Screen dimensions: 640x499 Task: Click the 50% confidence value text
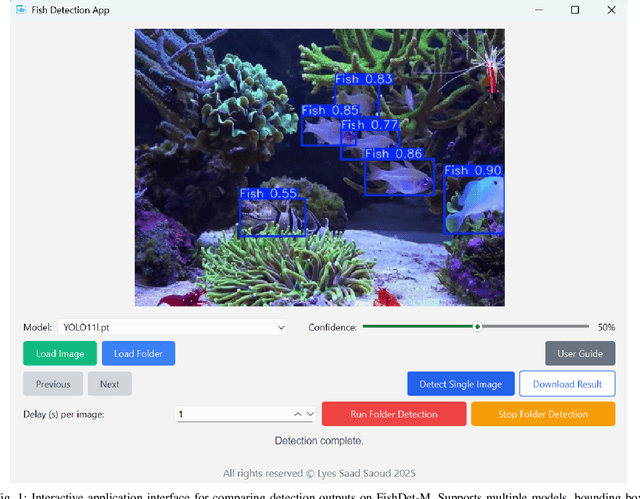coord(606,327)
